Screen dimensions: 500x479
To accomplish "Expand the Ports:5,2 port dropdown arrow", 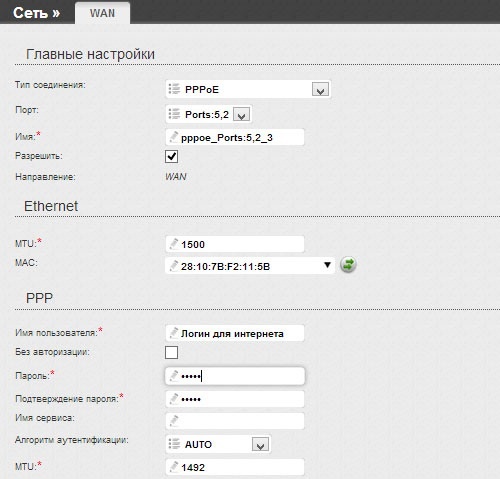I will click(242, 114).
